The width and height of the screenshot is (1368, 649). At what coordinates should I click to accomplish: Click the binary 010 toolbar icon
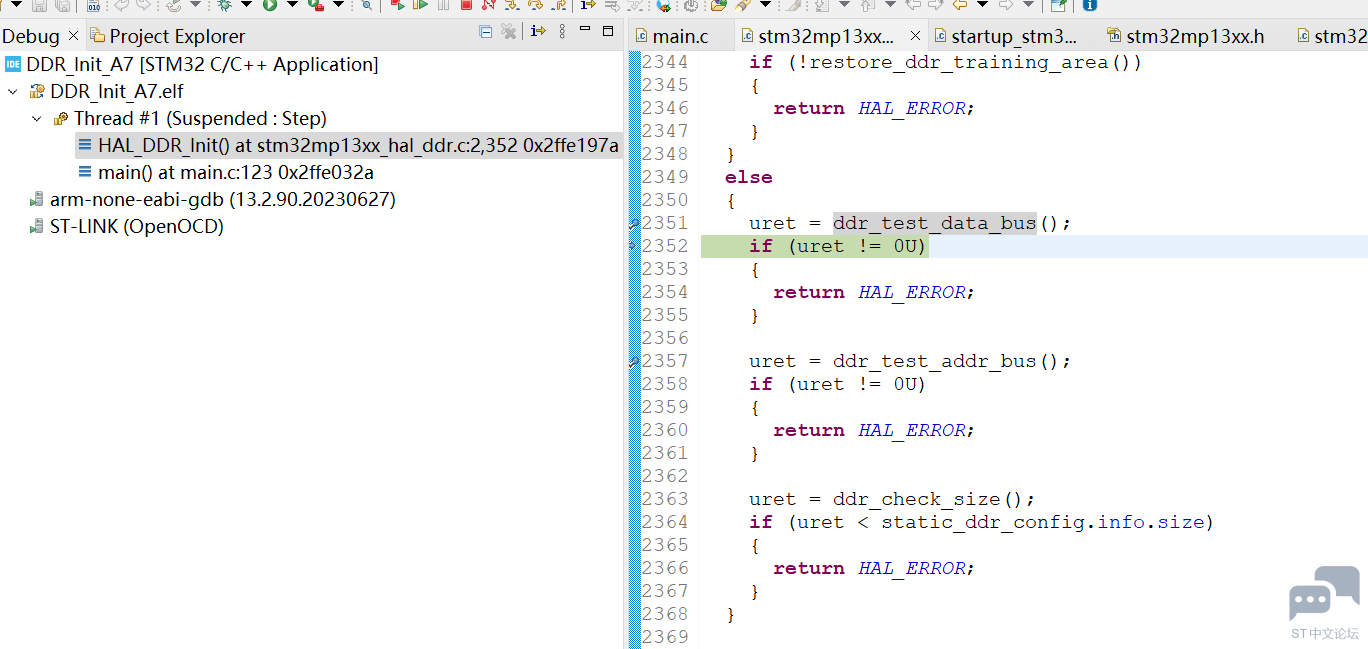click(93, 5)
